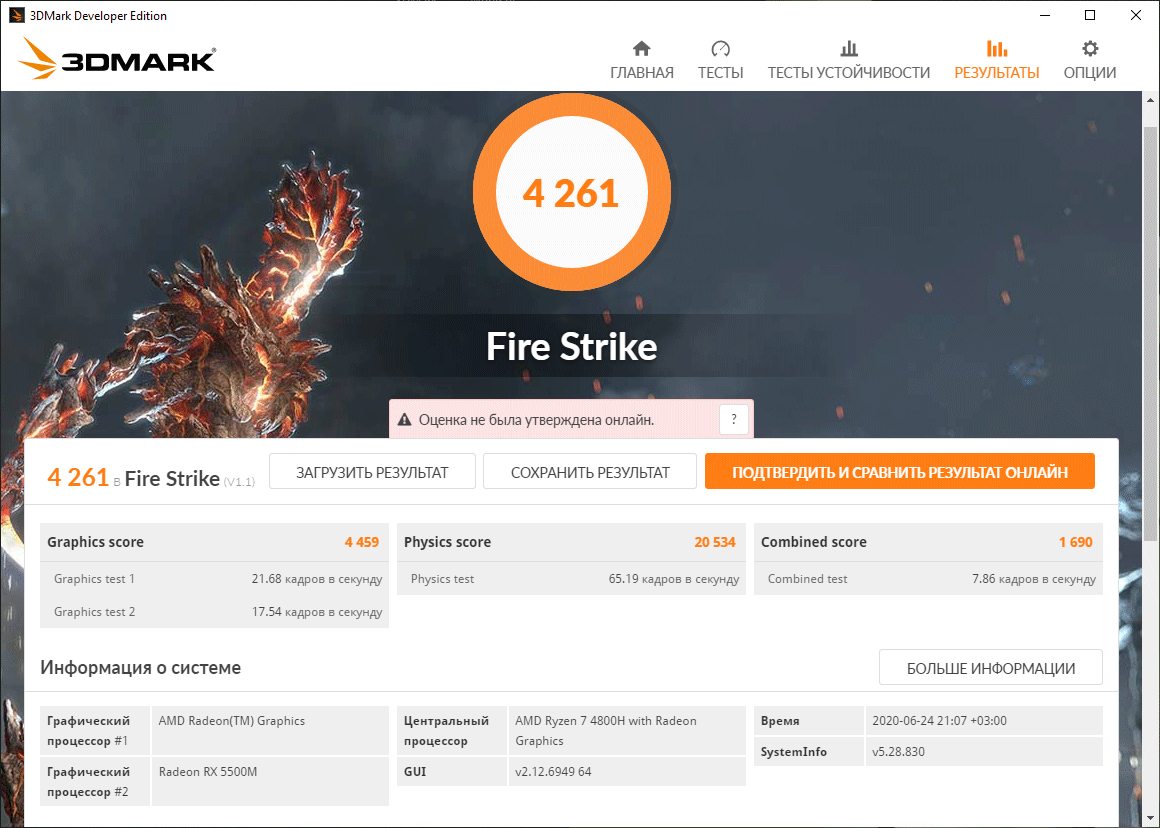Click the Physics score header label
Viewport: 1160px width, 828px height.
click(448, 542)
